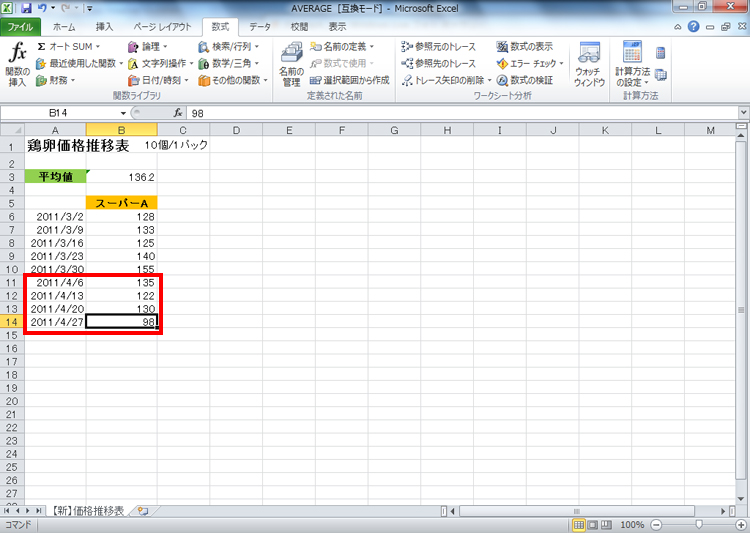Open the 日付/時刻 functions library
Image resolution: width=750 pixels, height=533 pixels.
[158, 80]
